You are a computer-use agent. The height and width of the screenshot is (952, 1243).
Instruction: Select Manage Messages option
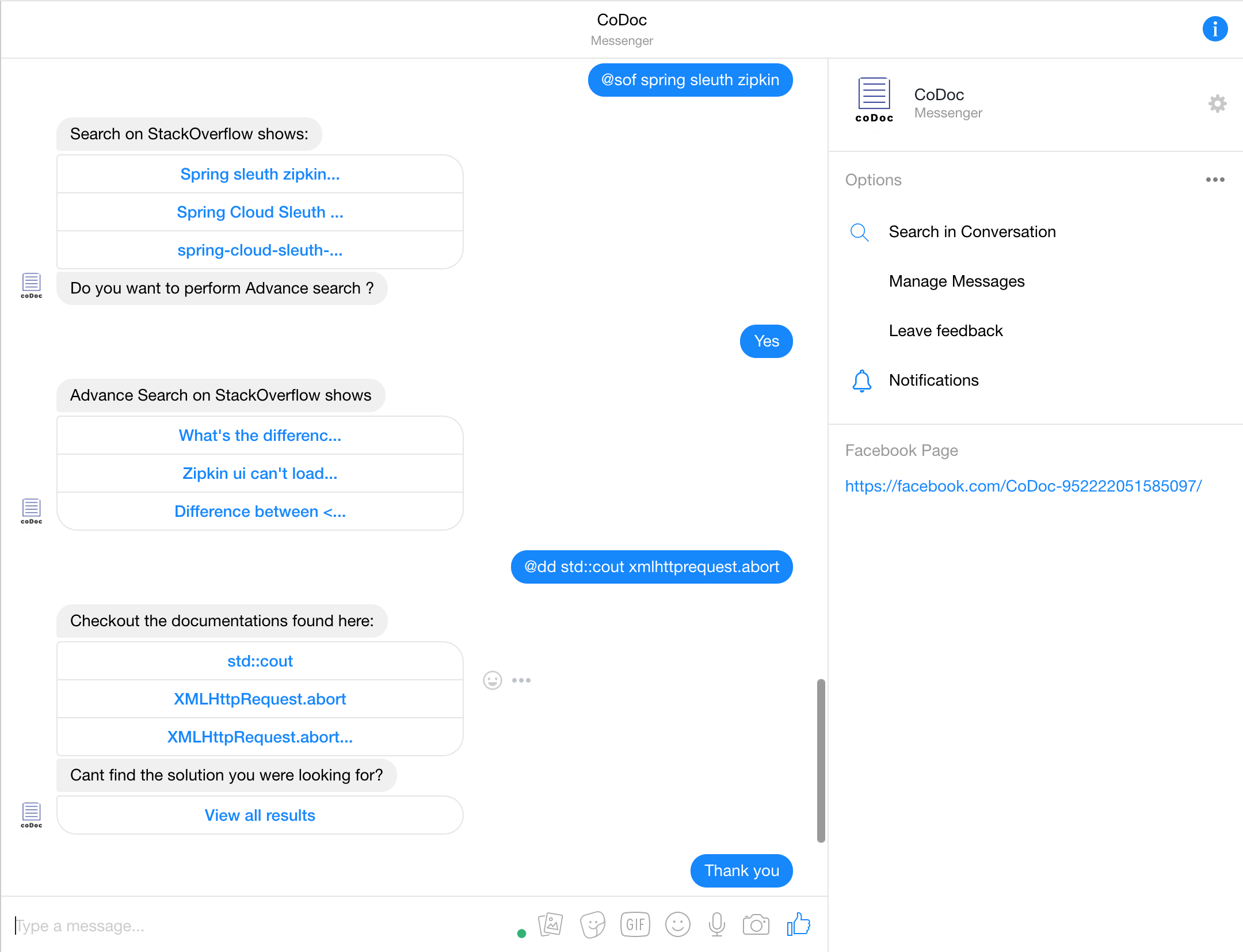956,281
